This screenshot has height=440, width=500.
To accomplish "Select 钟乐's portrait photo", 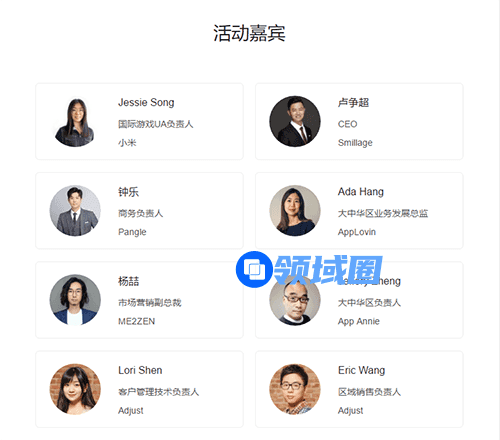I will coord(75,211).
